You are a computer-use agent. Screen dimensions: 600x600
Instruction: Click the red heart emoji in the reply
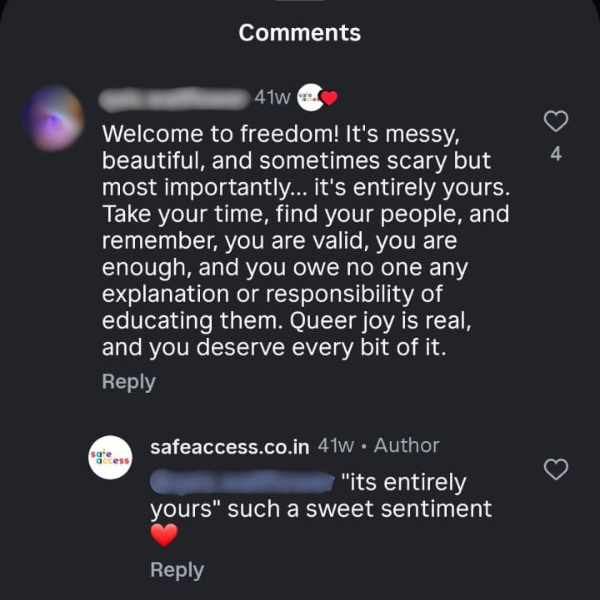[163, 536]
